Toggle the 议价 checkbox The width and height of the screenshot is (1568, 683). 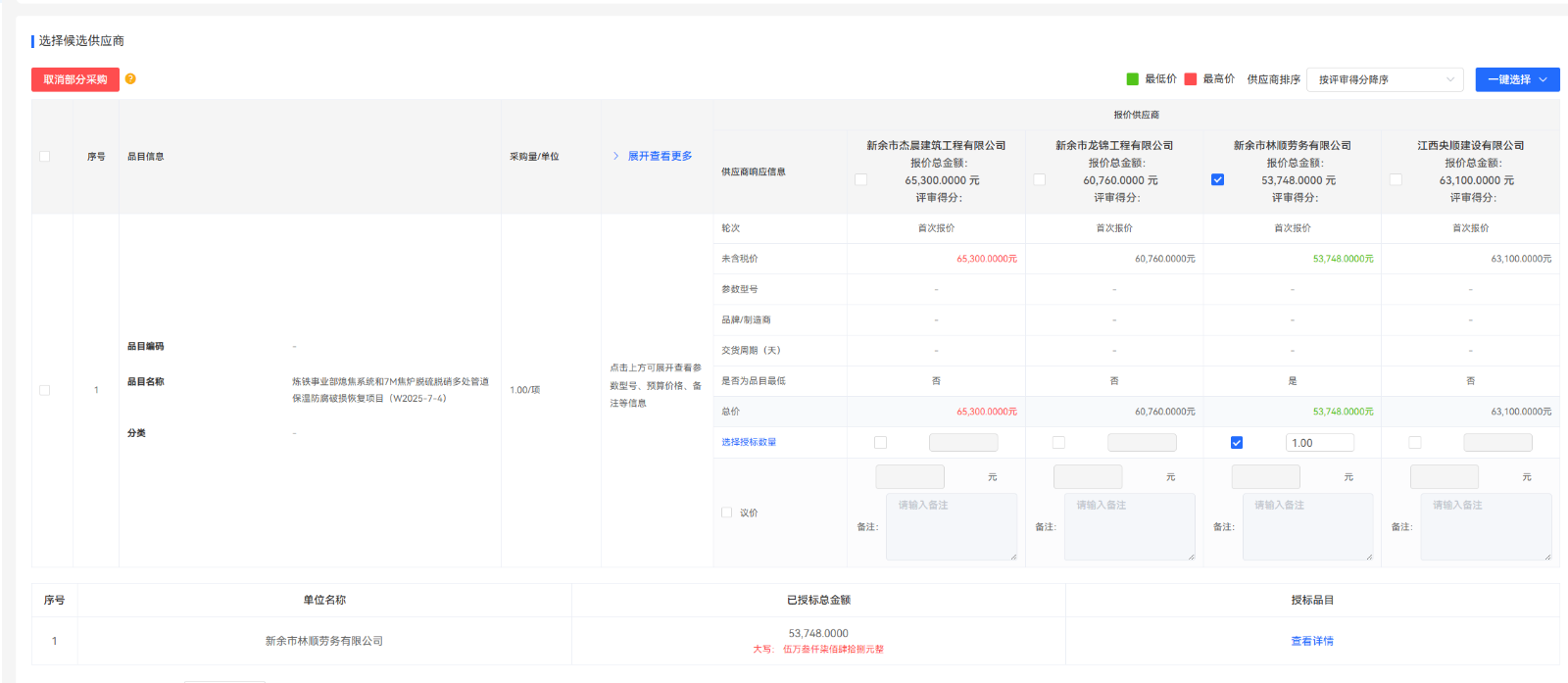point(726,512)
